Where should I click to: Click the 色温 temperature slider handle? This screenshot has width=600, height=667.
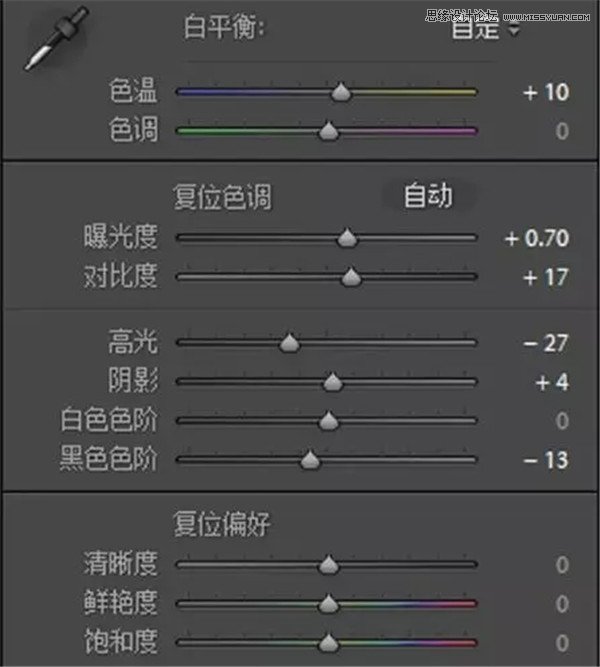point(341,93)
